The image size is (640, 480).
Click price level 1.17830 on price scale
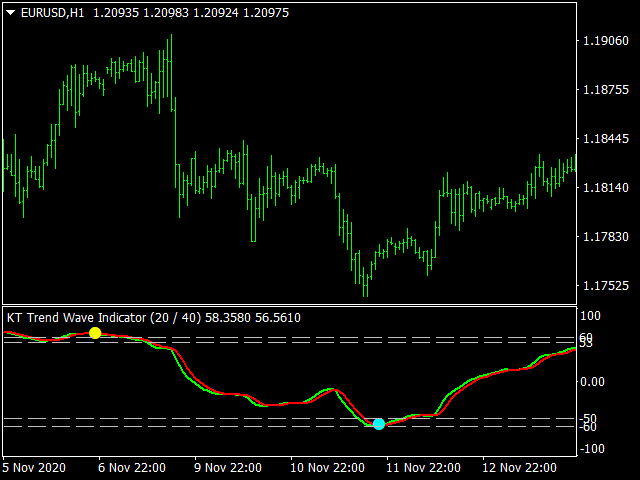click(x=606, y=237)
